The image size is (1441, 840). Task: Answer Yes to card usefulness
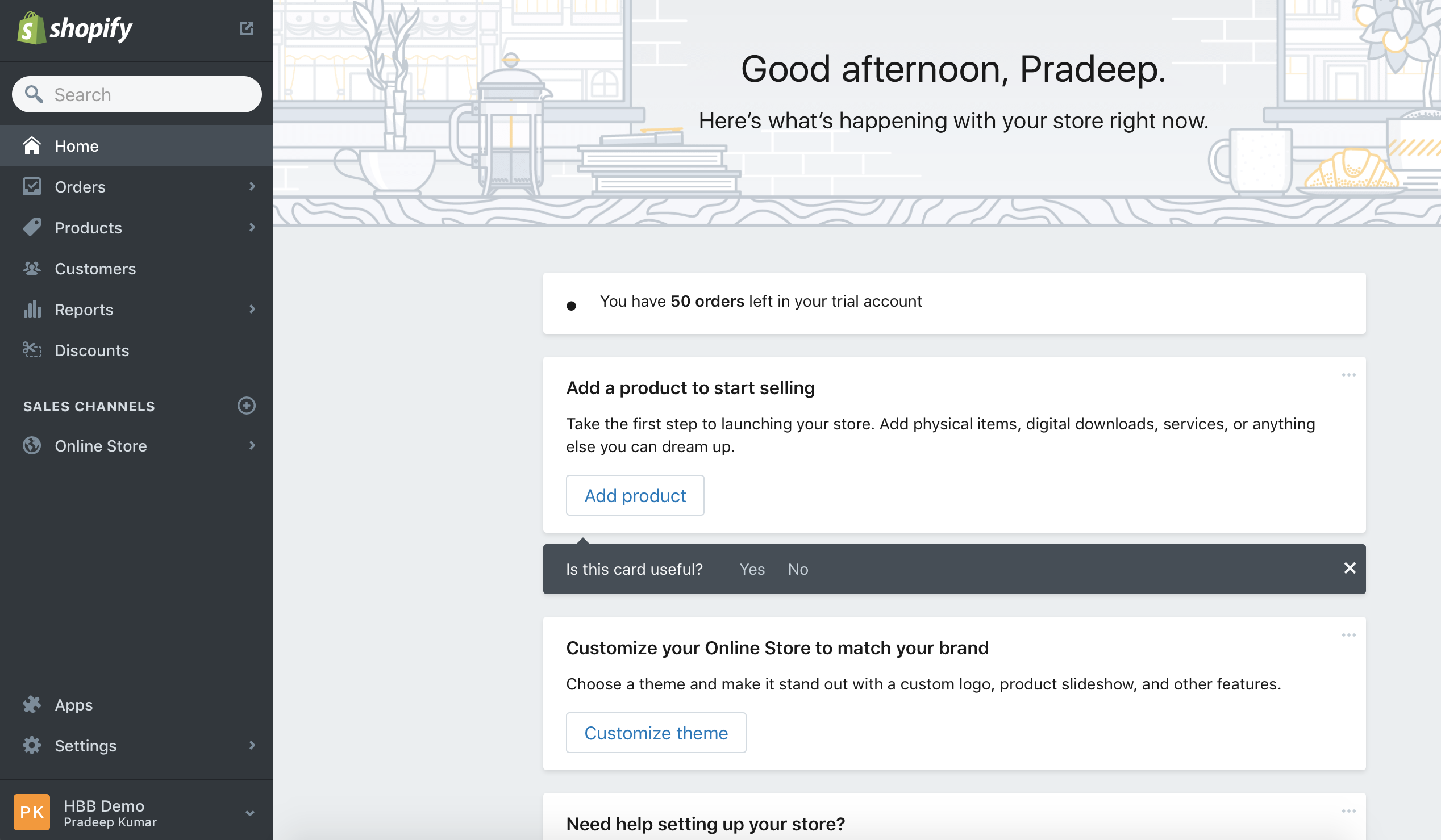(752, 569)
